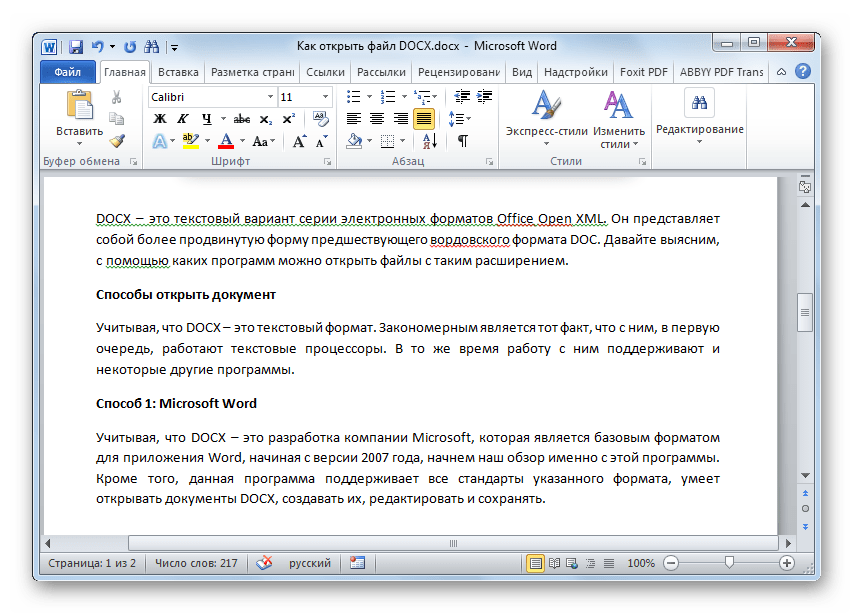The image size is (854, 614).
Task: Undo the last action in quick access toolbar
Action: (x=98, y=47)
